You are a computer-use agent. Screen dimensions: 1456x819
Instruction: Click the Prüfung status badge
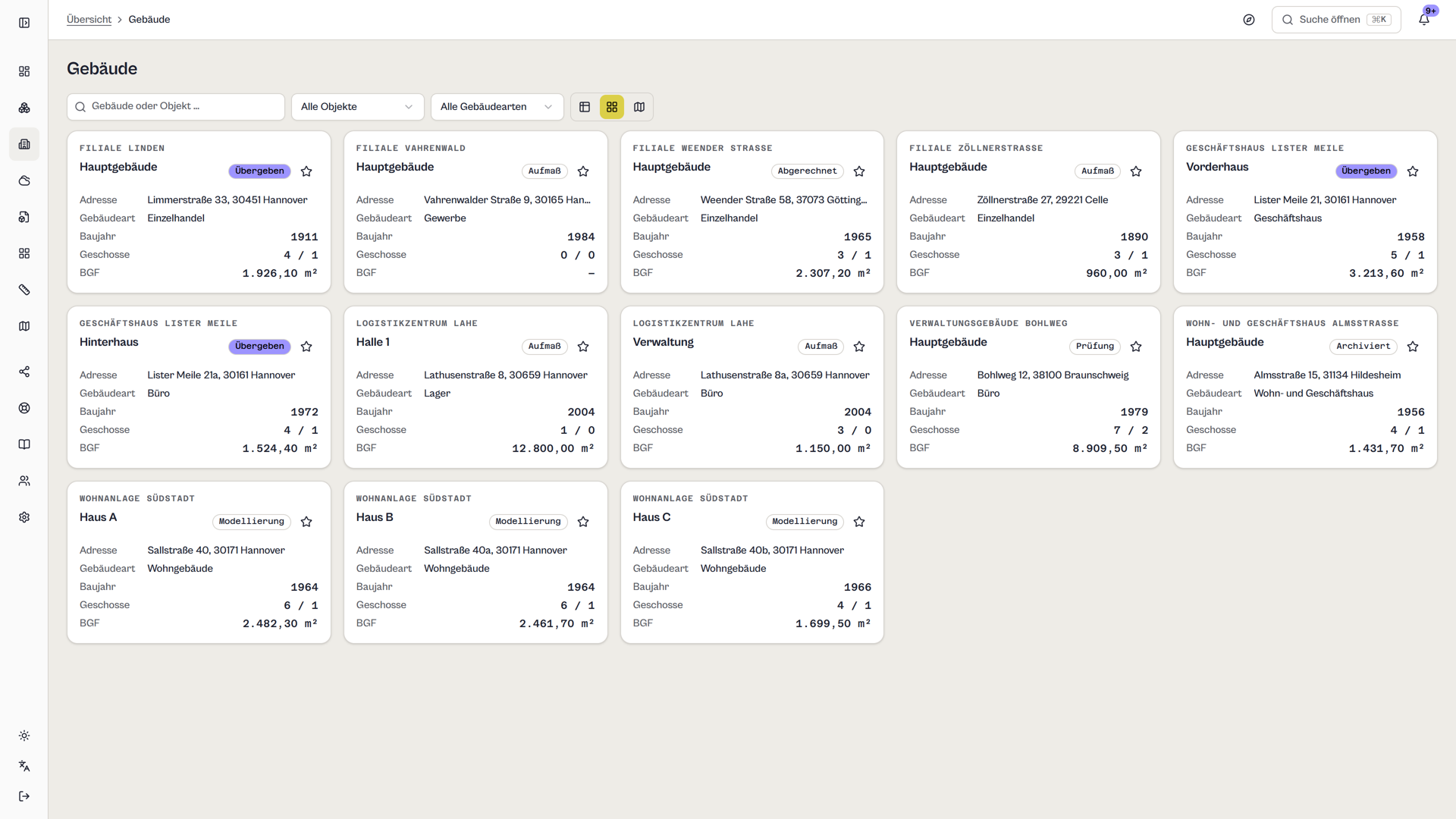point(1095,347)
